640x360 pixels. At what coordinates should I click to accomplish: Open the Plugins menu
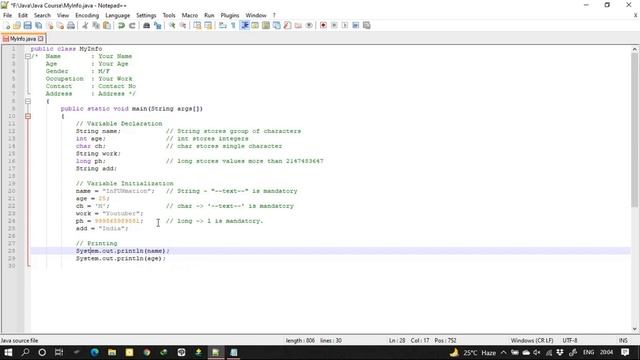coord(230,15)
